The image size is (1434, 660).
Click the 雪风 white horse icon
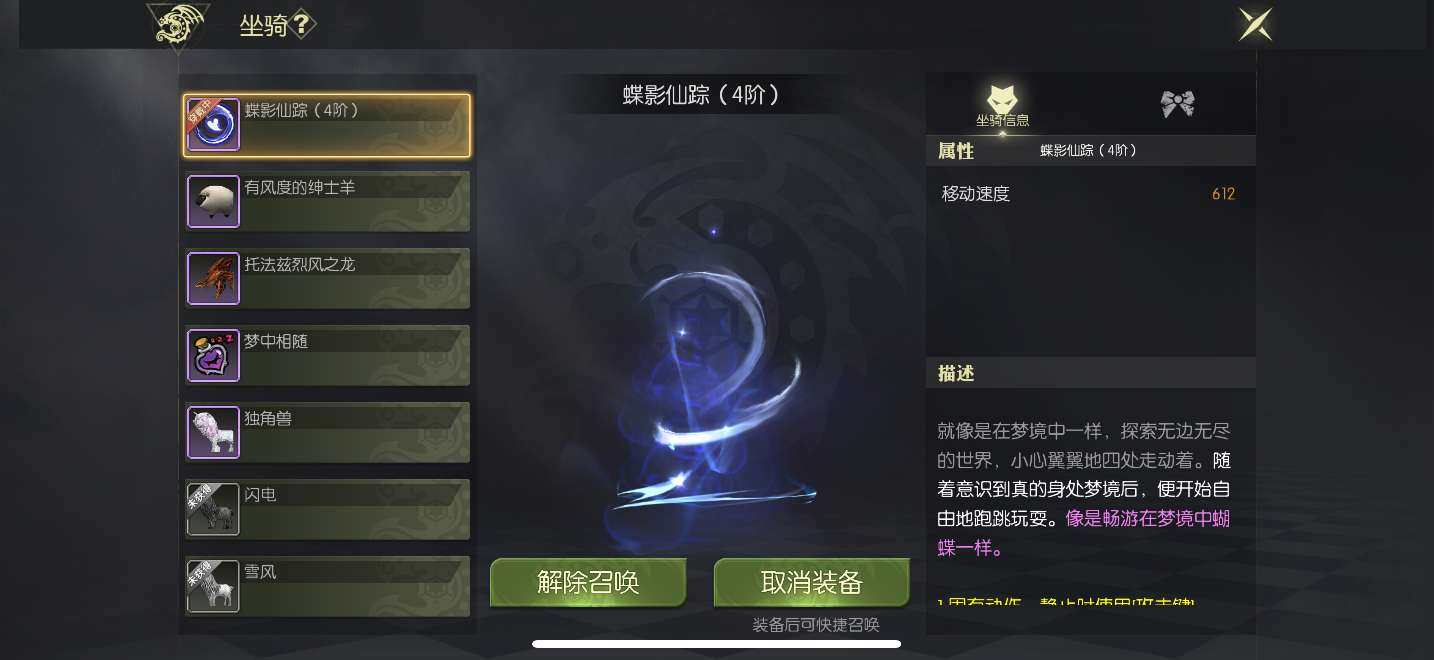[x=213, y=587]
